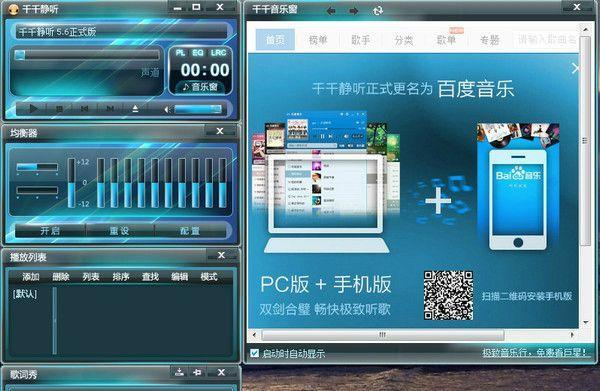Click music window scroll-up arrow
600x391 pixels.
pos(585,29)
